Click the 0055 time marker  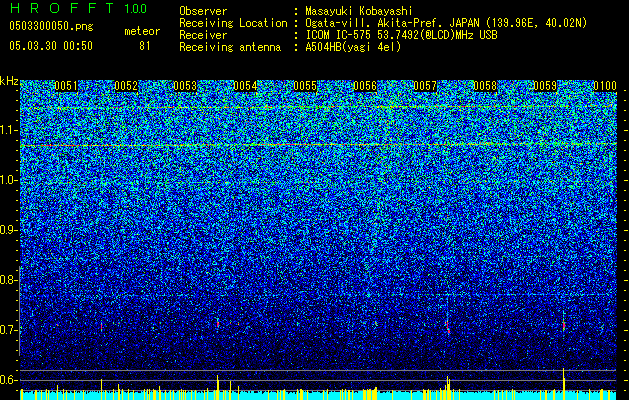pyautogui.click(x=305, y=86)
